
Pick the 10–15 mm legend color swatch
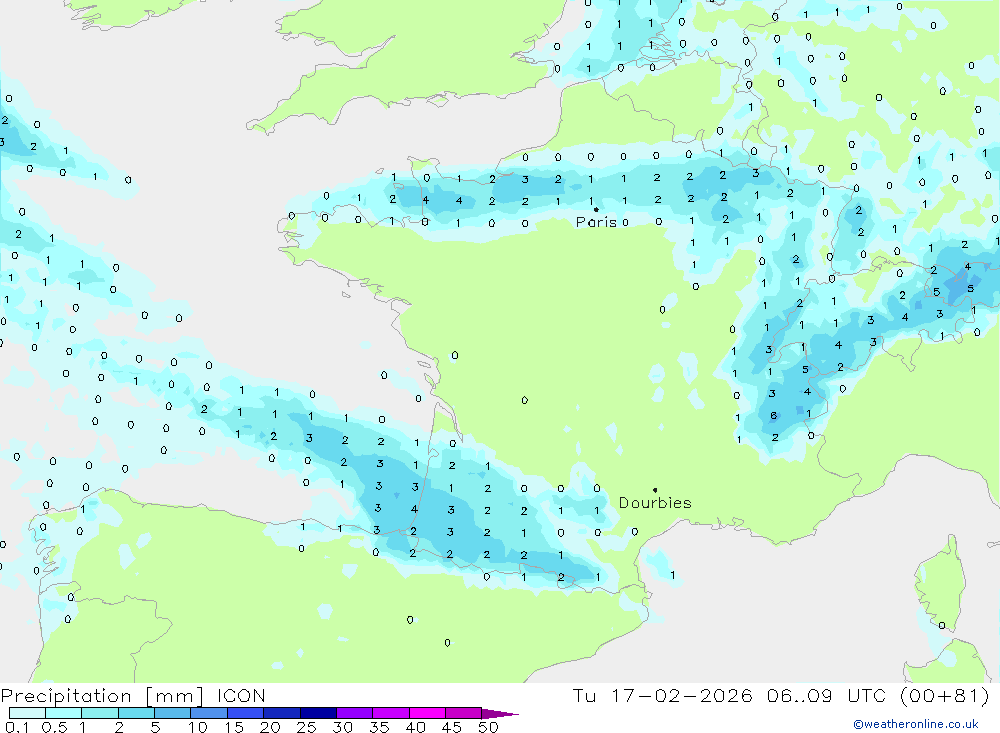coord(209,713)
